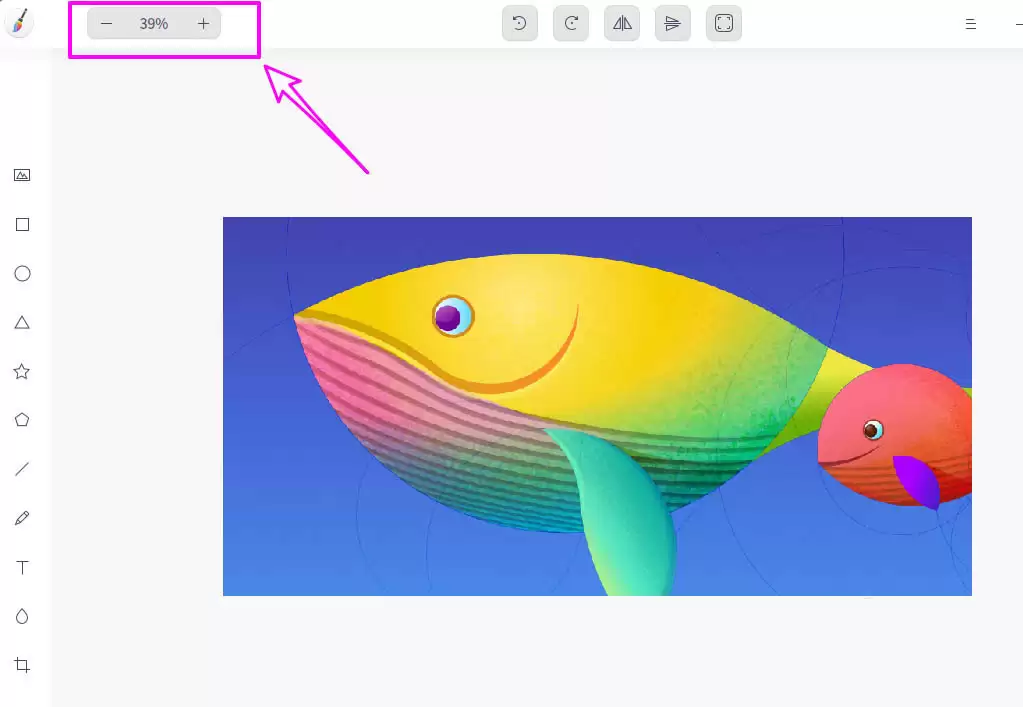The height and width of the screenshot is (707, 1023).
Task: Select the Rectangle shape tool
Action: 22,224
